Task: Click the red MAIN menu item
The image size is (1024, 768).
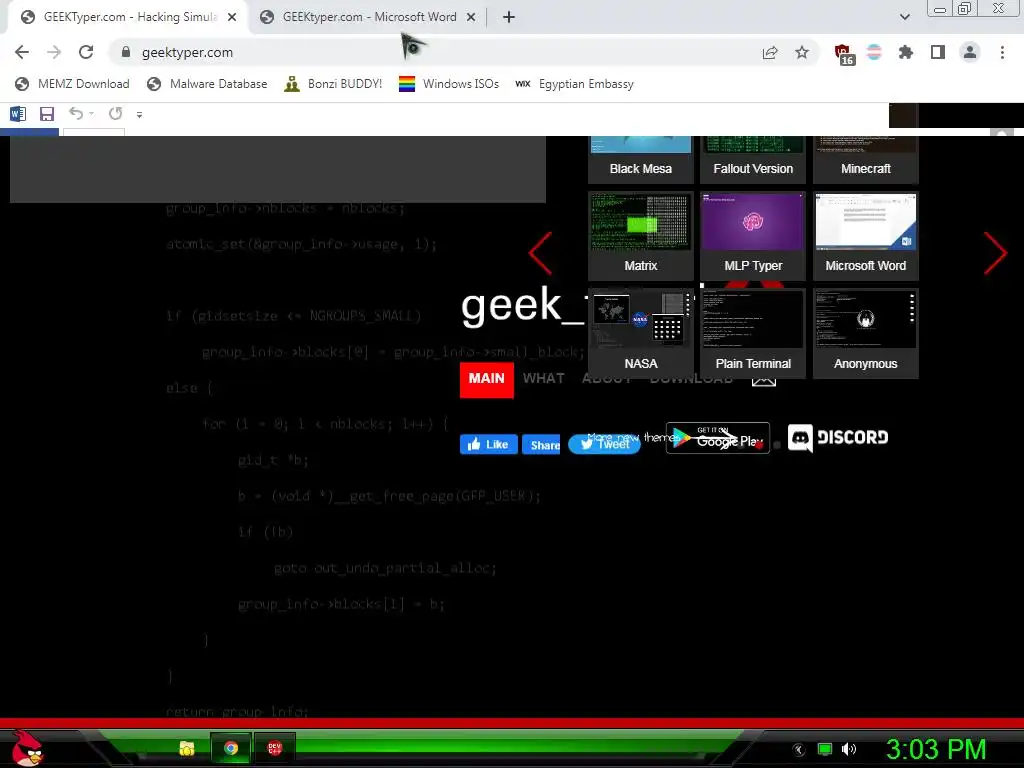Action: 487,379
